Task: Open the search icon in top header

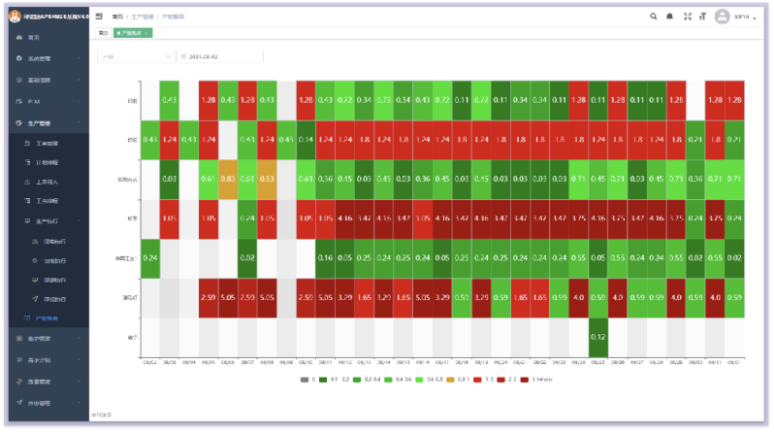Action: [654, 16]
